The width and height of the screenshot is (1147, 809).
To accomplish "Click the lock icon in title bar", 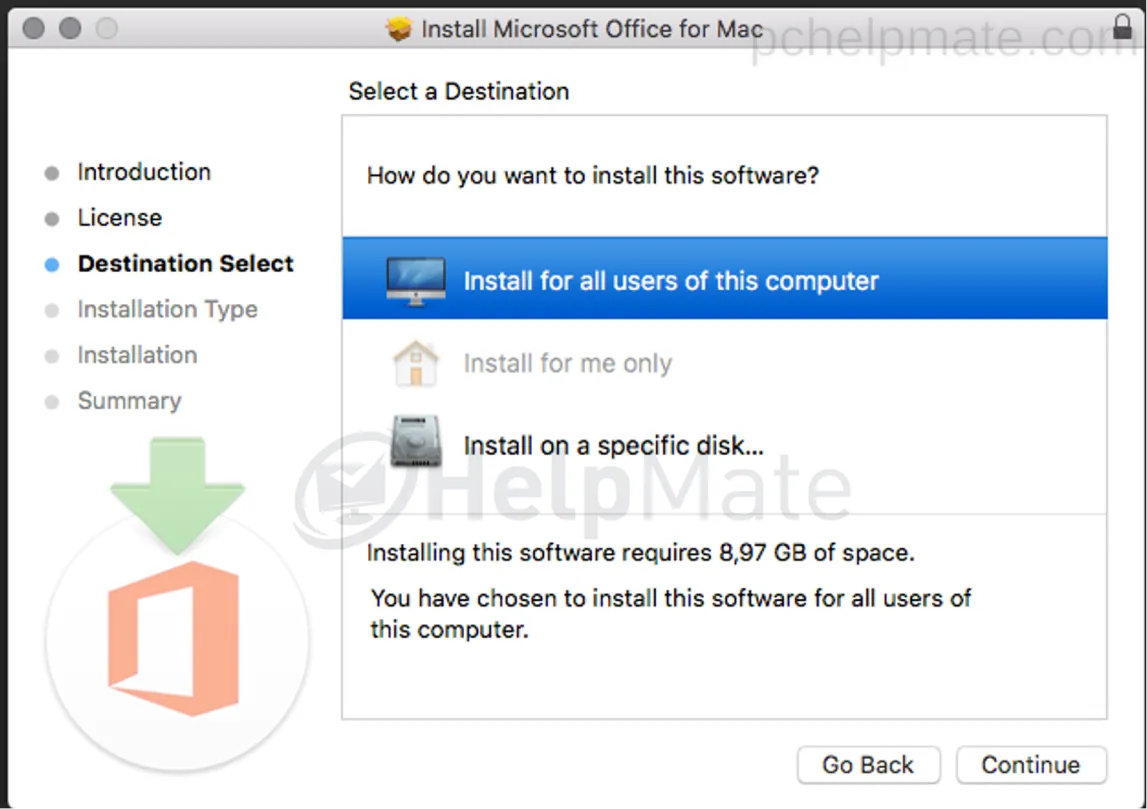I will [x=1122, y=26].
